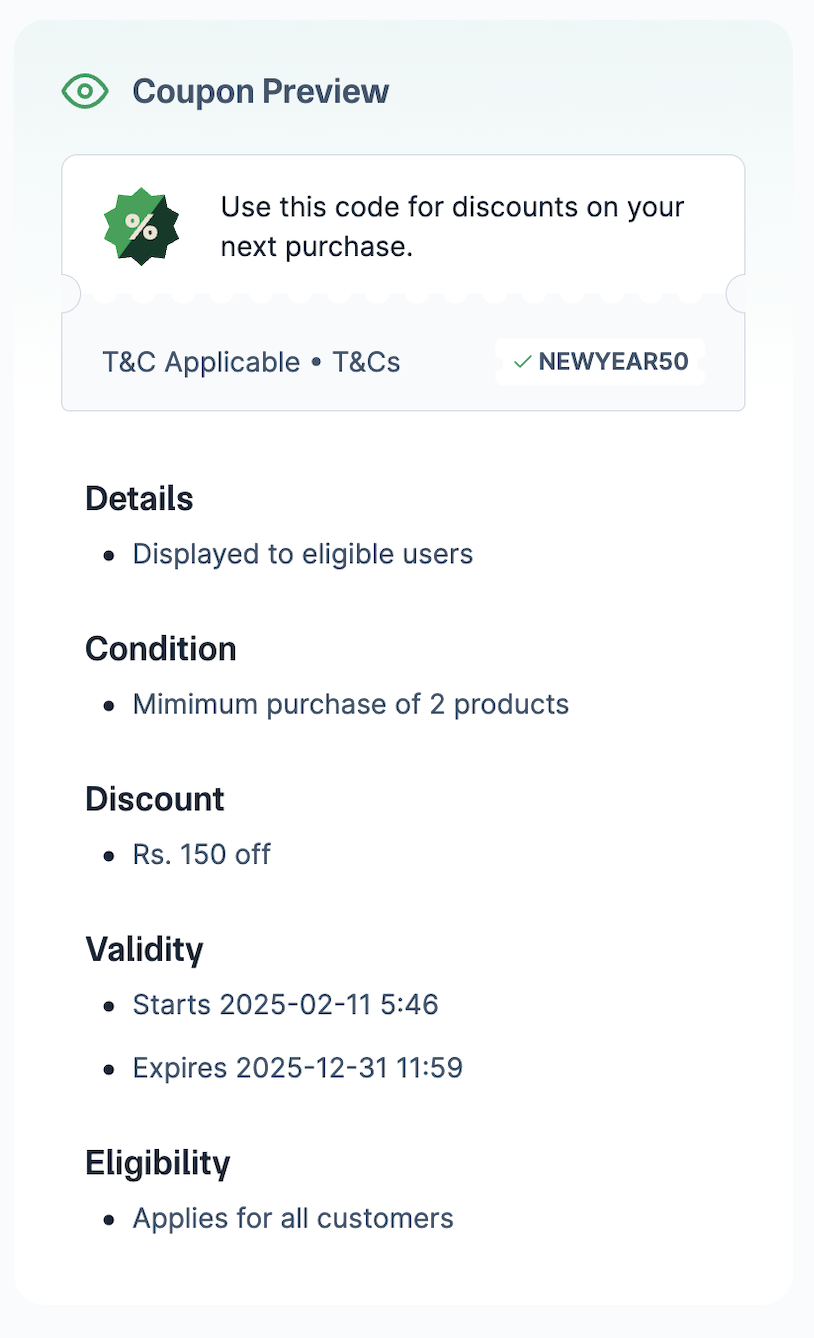Click the Coupon Preview heading
This screenshot has height=1338, width=814.
pyautogui.click(x=261, y=92)
